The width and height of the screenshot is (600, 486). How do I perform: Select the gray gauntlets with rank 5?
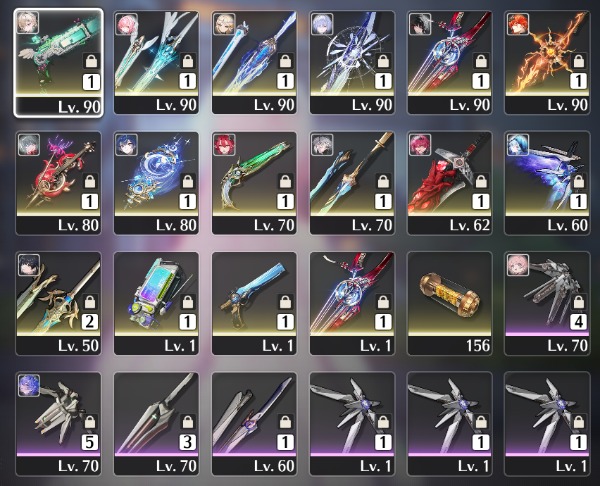point(58,424)
